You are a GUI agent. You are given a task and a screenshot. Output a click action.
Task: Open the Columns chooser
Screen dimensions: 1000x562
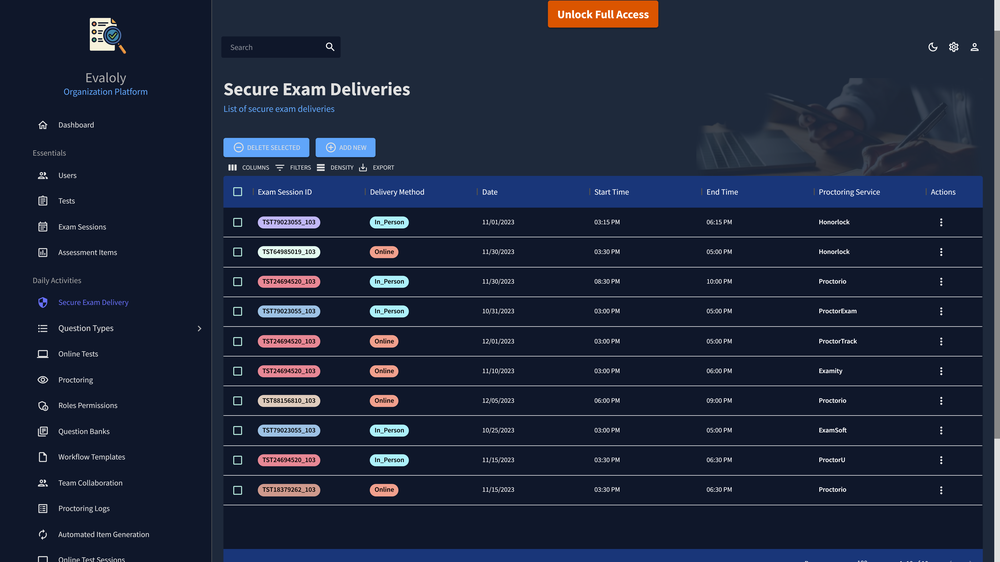(x=249, y=168)
